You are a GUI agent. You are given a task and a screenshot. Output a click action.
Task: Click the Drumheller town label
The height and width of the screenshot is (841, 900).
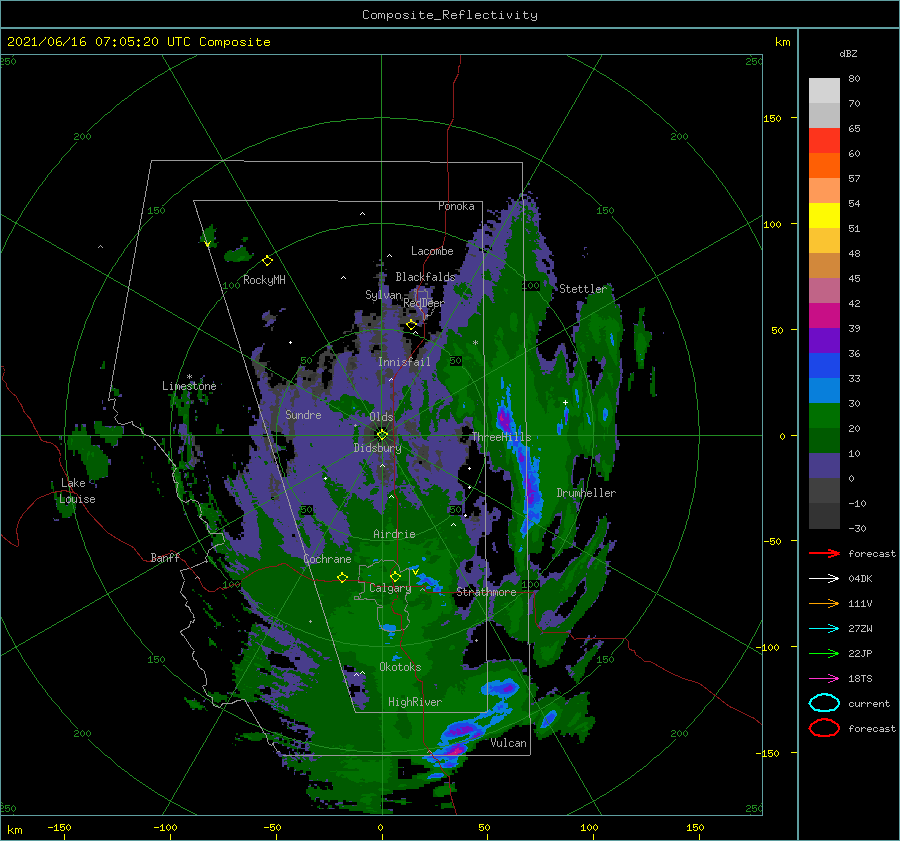[x=586, y=493]
